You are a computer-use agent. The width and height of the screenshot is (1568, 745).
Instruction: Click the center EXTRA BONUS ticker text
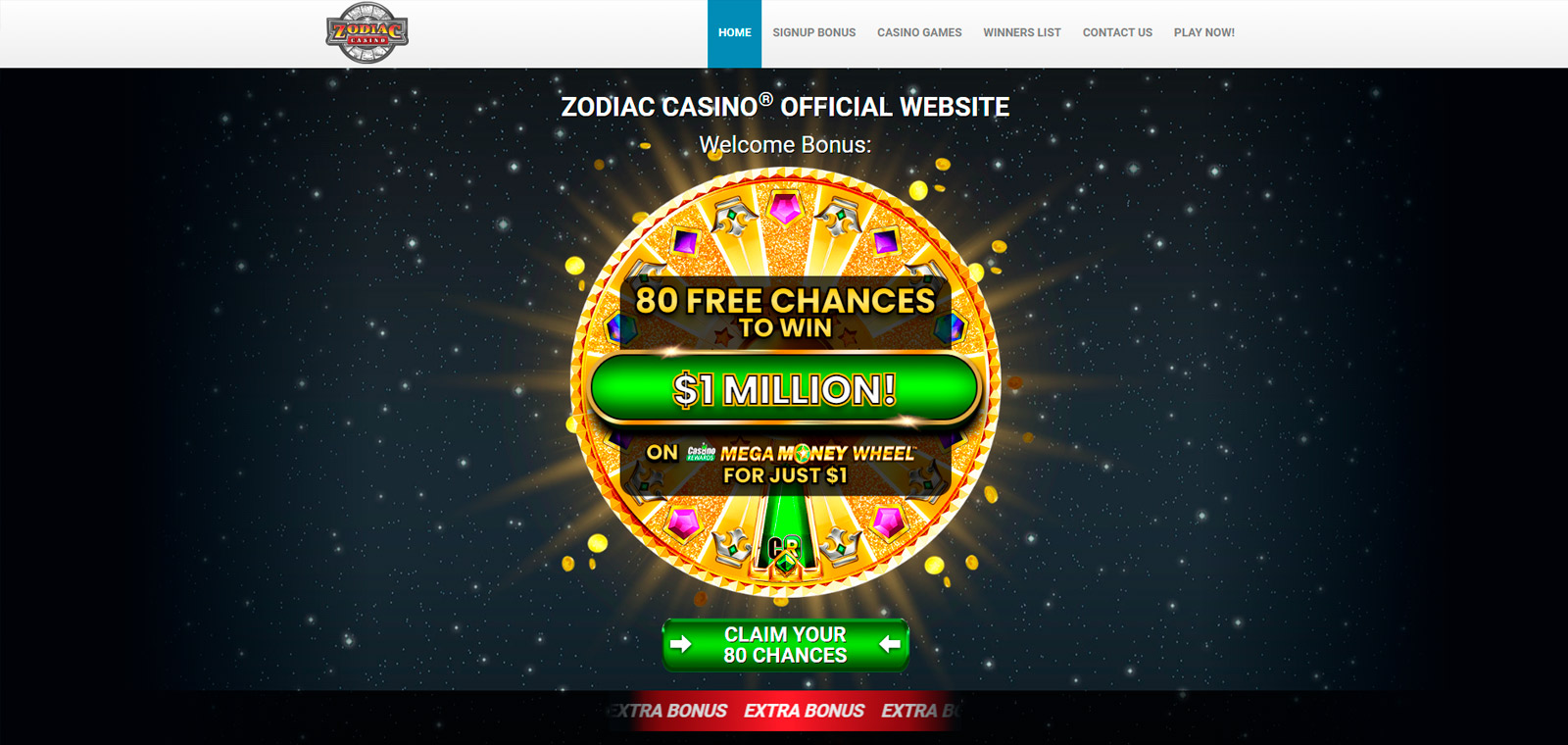point(805,711)
